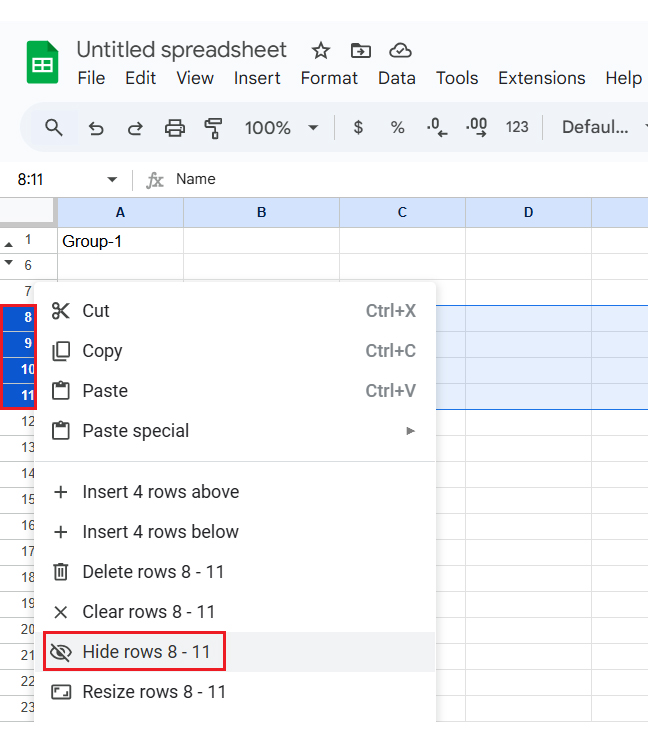Expand hidden rows with up arrow at row 1
Image resolution: width=648 pixels, height=743 pixels.
coord(9,245)
